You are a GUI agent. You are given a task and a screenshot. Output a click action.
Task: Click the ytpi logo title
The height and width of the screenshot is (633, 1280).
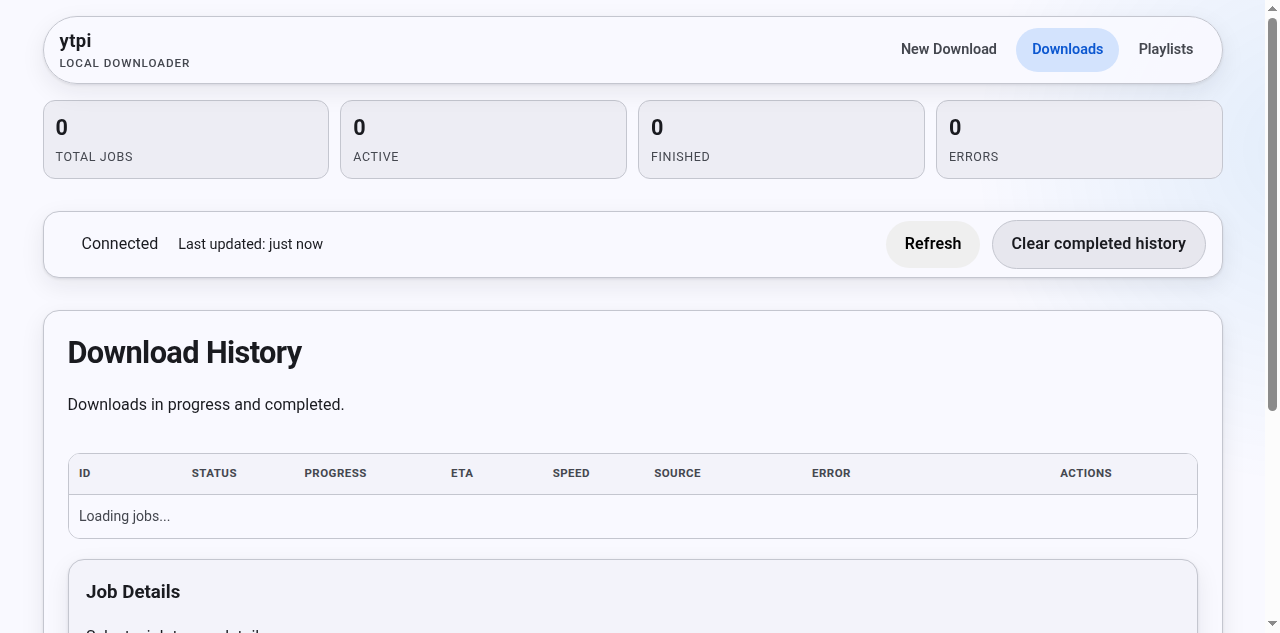coord(76,41)
